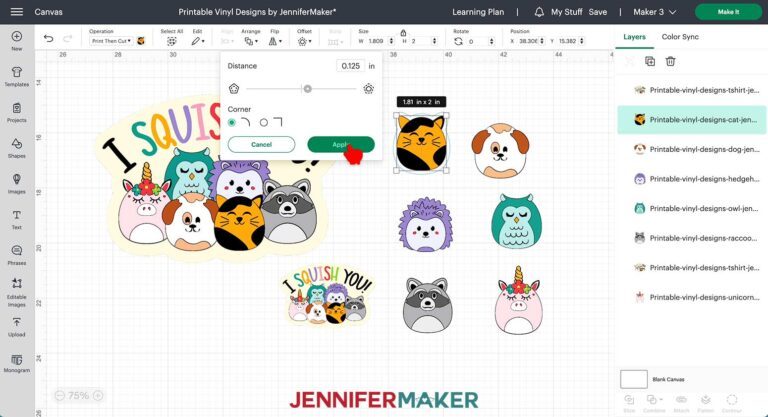Zoom out with minus icon
The width and height of the screenshot is (768, 417).
click(x=60, y=395)
